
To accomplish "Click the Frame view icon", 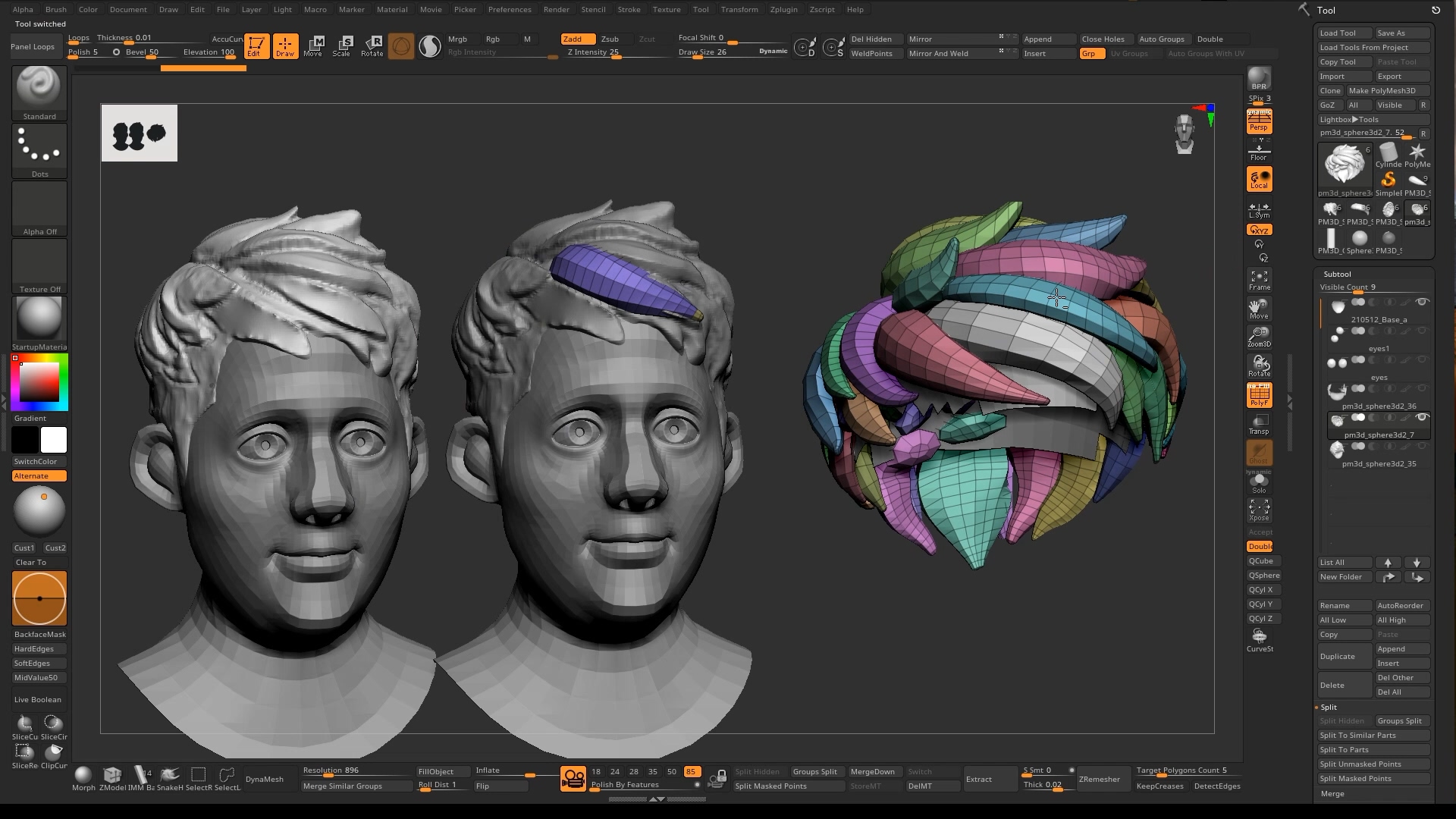I will (1259, 280).
